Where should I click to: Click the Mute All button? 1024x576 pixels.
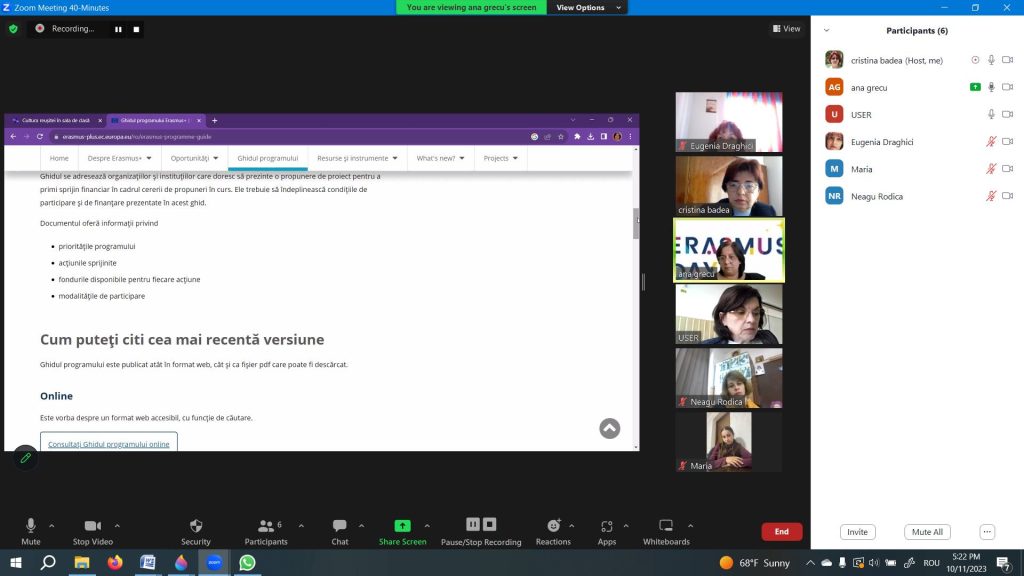[927, 532]
